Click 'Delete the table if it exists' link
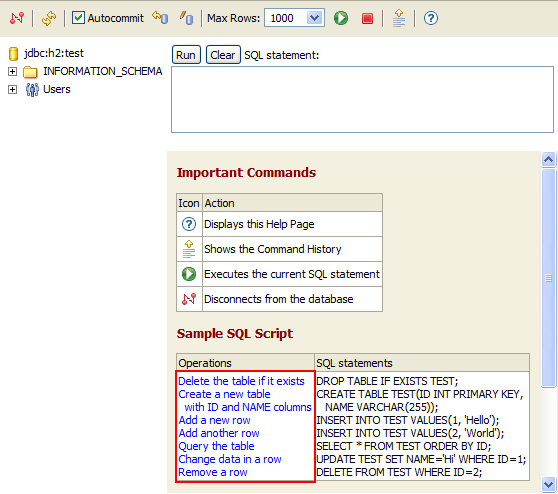Viewport: 558px width, 494px height. pyautogui.click(x=241, y=381)
